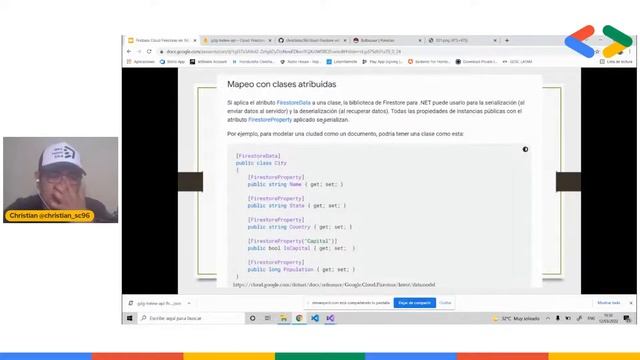Click the public class City code line
Screen dimensions: 640x360
point(261,163)
